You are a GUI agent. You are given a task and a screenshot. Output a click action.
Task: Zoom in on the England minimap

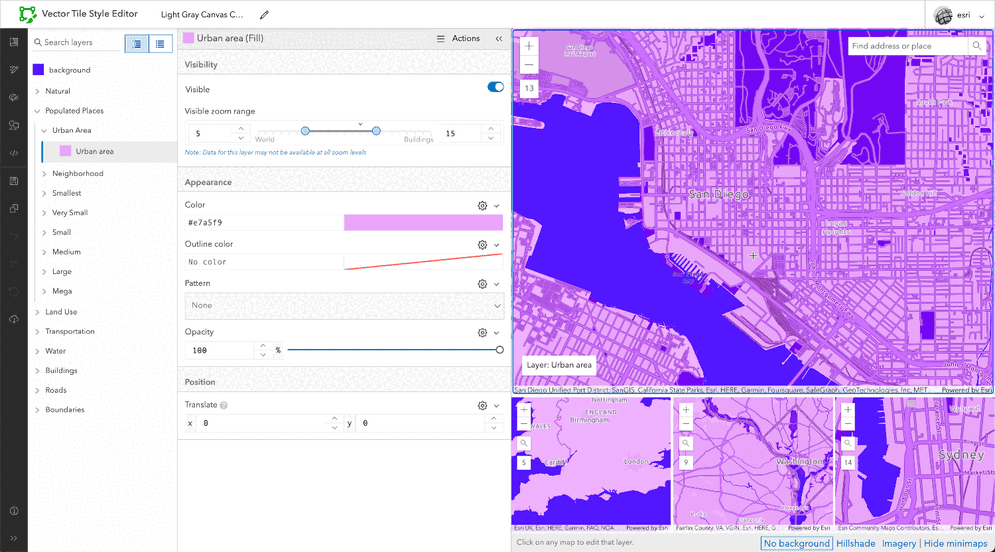[x=524, y=410]
